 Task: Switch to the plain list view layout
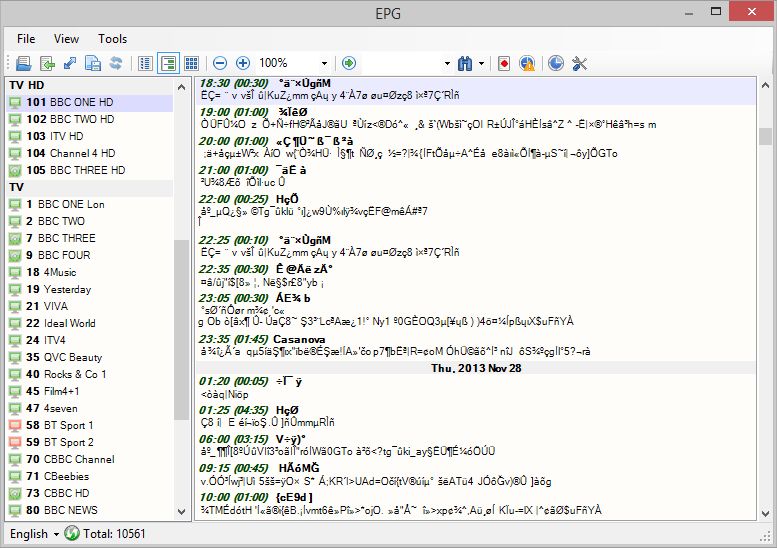click(x=146, y=63)
